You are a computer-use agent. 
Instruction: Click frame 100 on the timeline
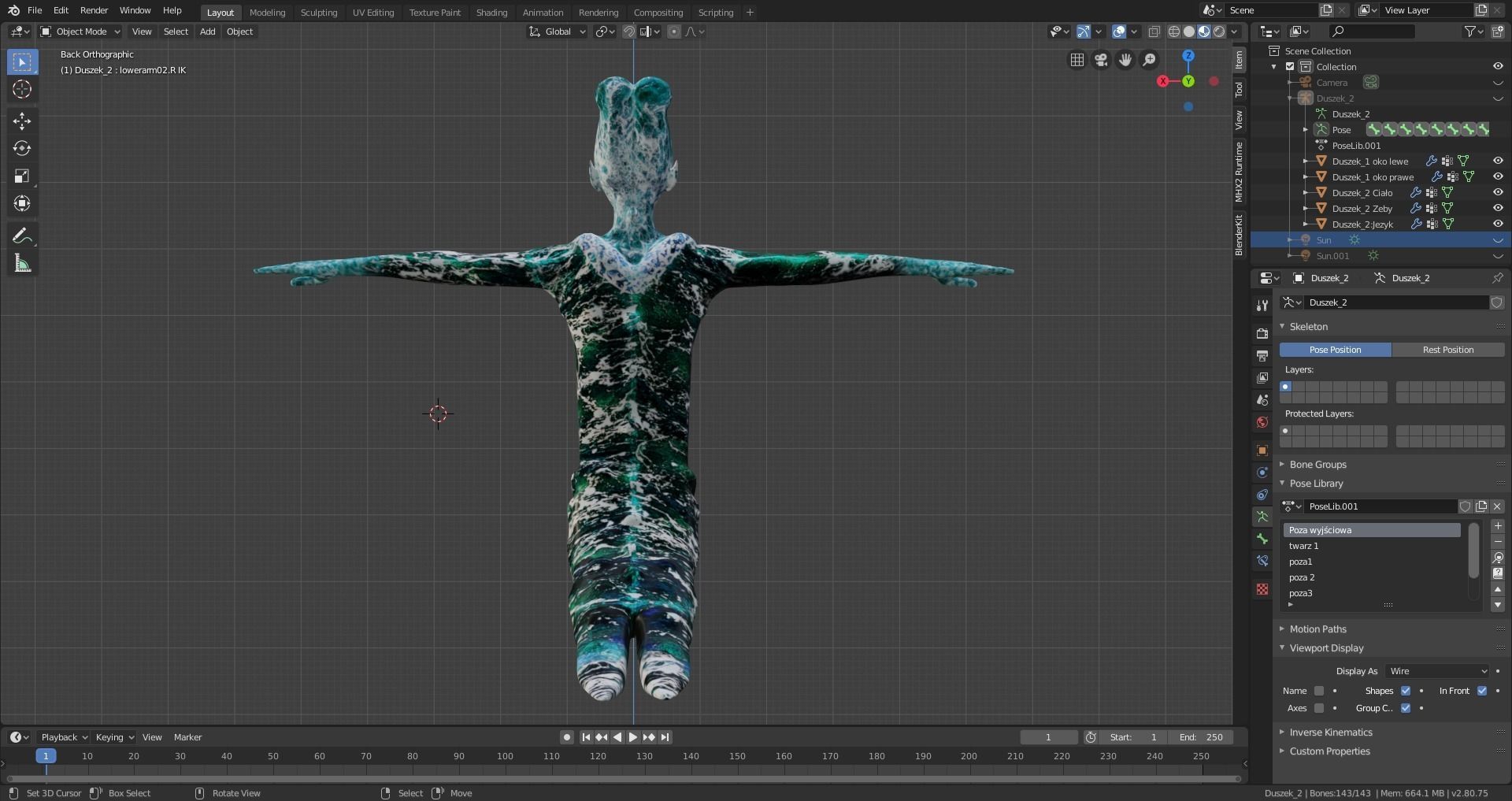(505, 756)
